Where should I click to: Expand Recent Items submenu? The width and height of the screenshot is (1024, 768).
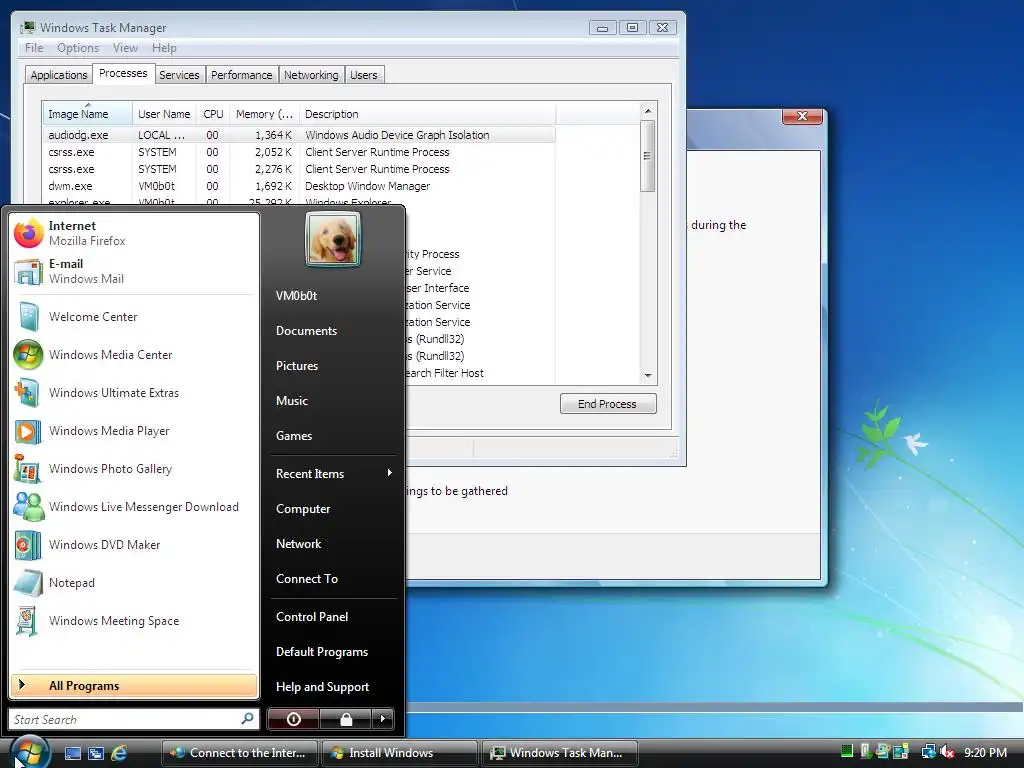(x=333, y=473)
